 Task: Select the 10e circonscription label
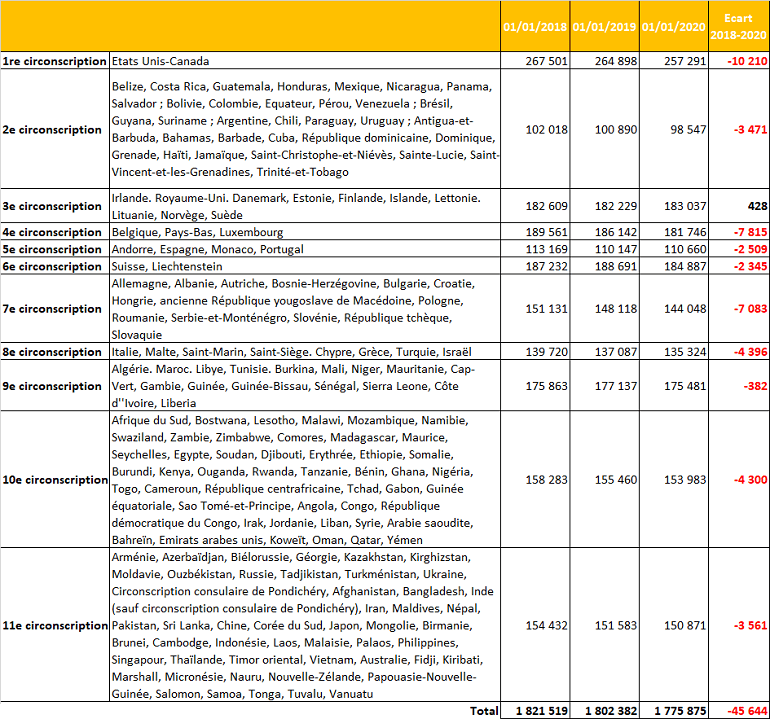point(55,480)
